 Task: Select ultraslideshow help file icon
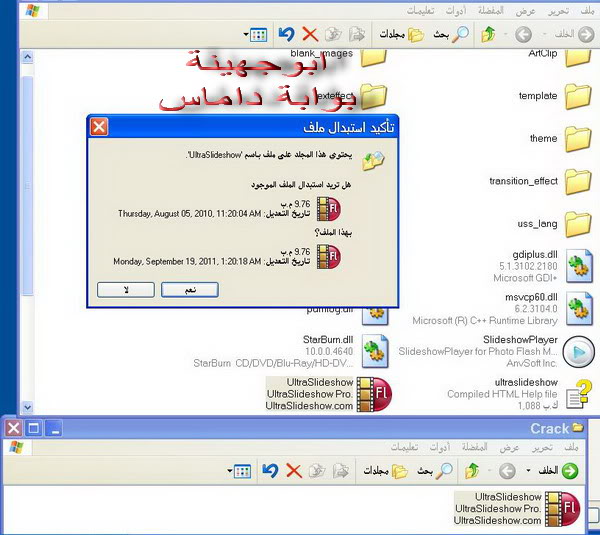579,394
